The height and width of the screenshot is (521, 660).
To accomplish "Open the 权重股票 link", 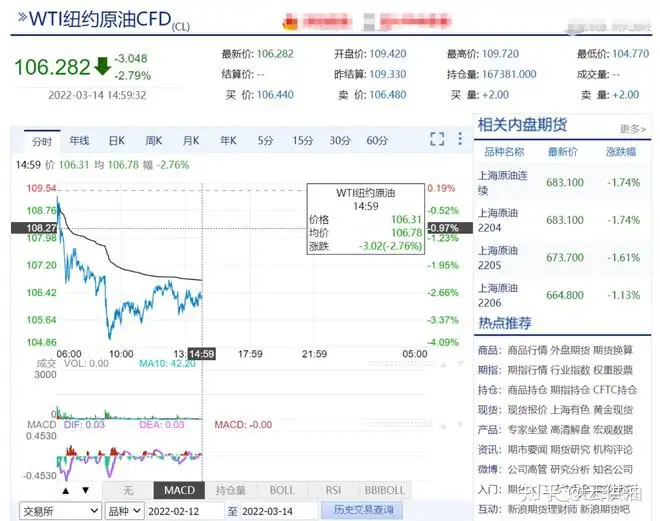I will pyautogui.click(x=613, y=370).
